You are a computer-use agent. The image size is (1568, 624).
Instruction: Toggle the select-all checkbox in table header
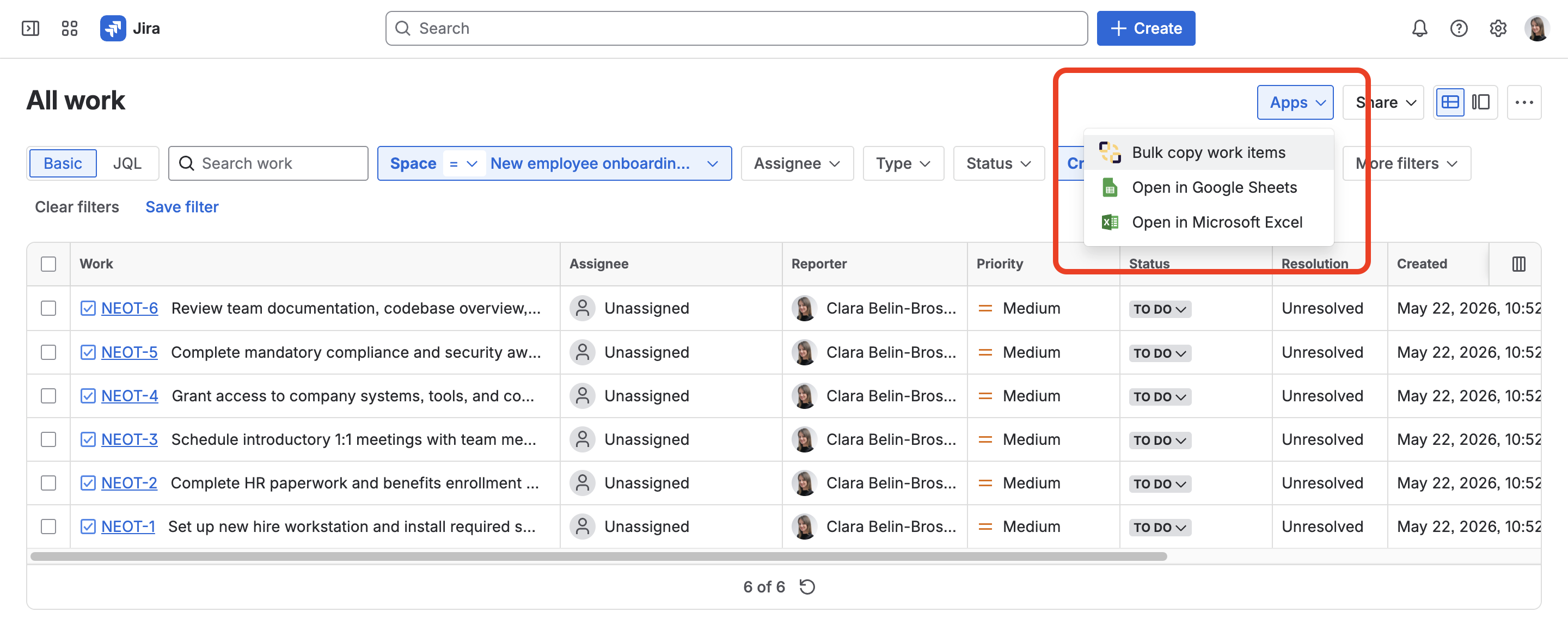tap(48, 264)
